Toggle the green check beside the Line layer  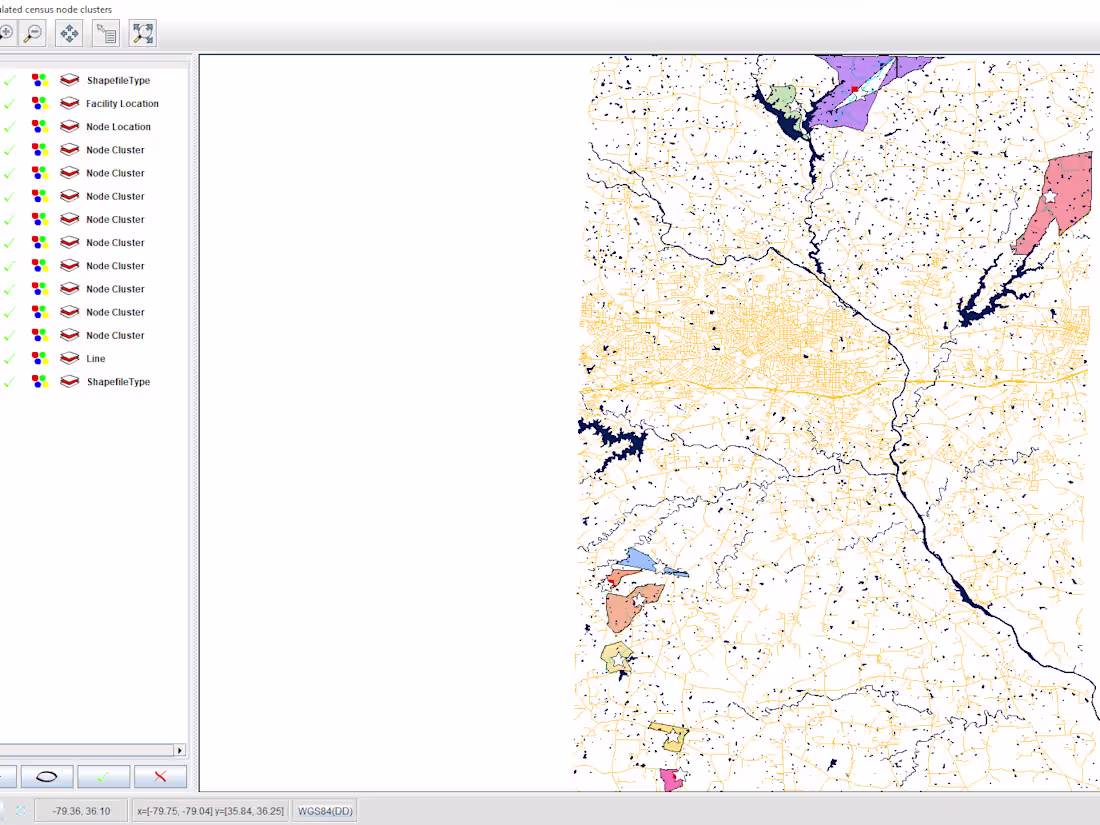pos(9,358)
